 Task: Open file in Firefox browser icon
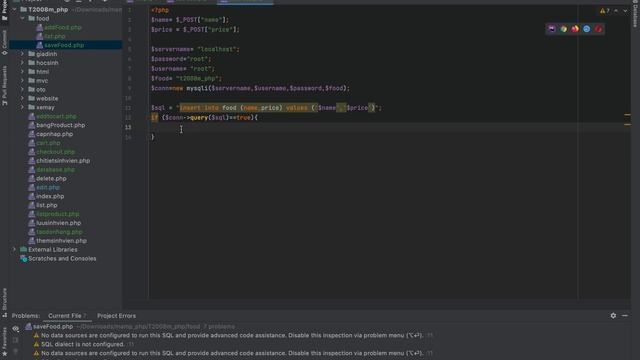click(575, 29)
